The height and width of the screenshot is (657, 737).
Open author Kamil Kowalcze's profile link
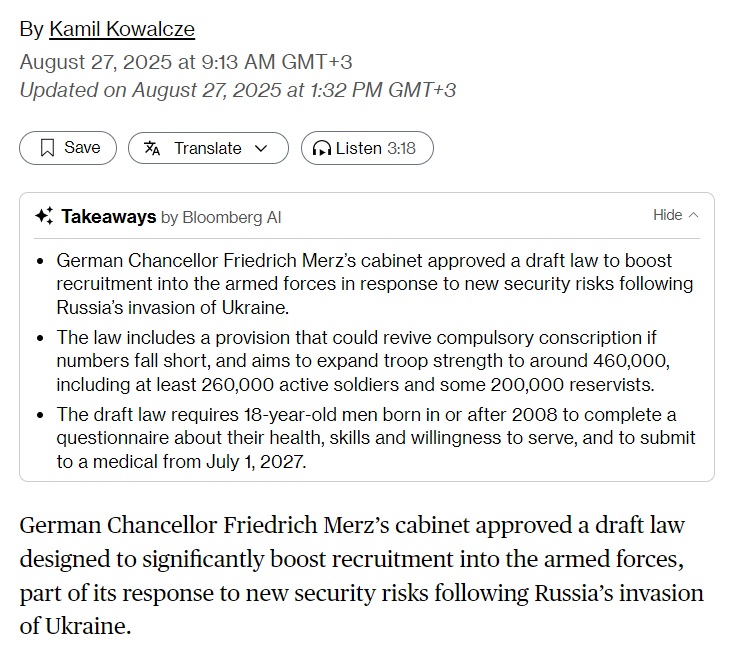(122, 29)
